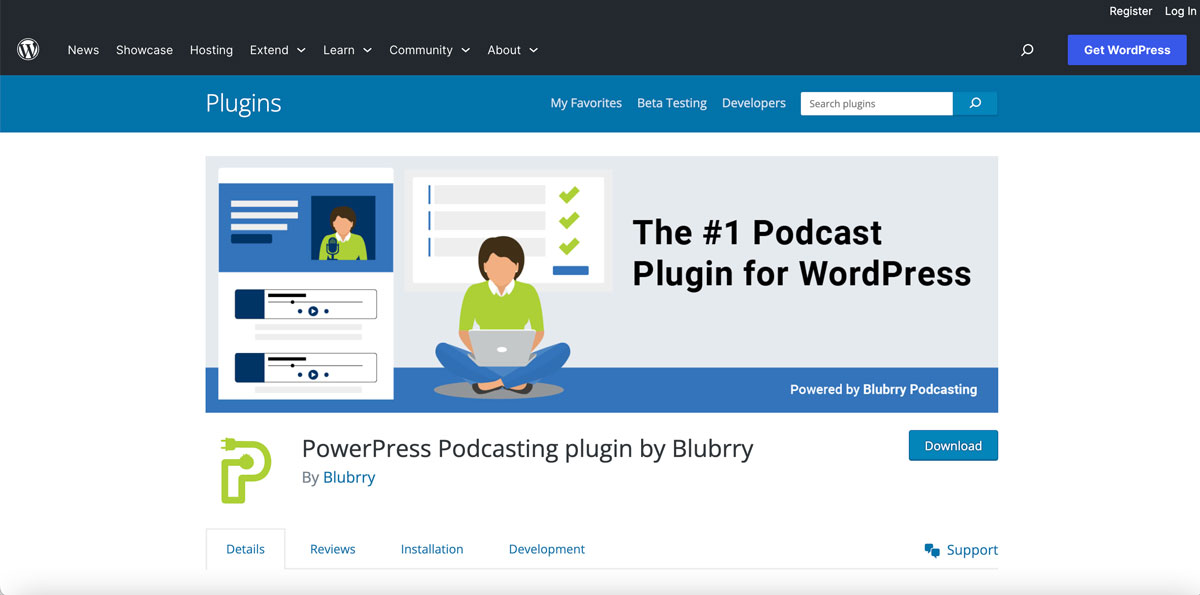Open the Installation tab
Image resolution: width=1200 pixels, height=595 pixels.
point(431,549)
